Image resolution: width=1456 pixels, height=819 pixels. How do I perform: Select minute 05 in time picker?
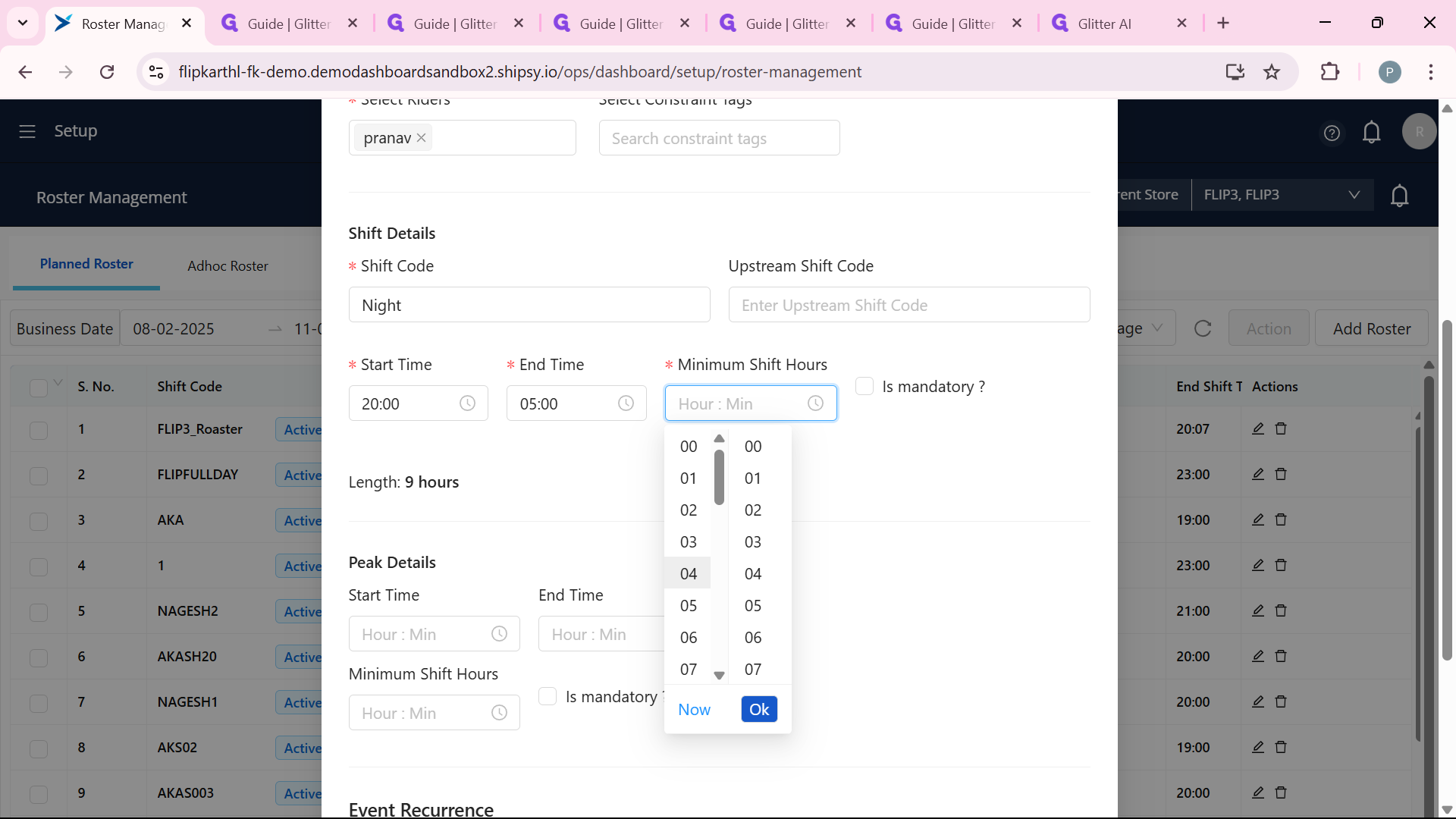pyautogui.click(x=752, y=605)
